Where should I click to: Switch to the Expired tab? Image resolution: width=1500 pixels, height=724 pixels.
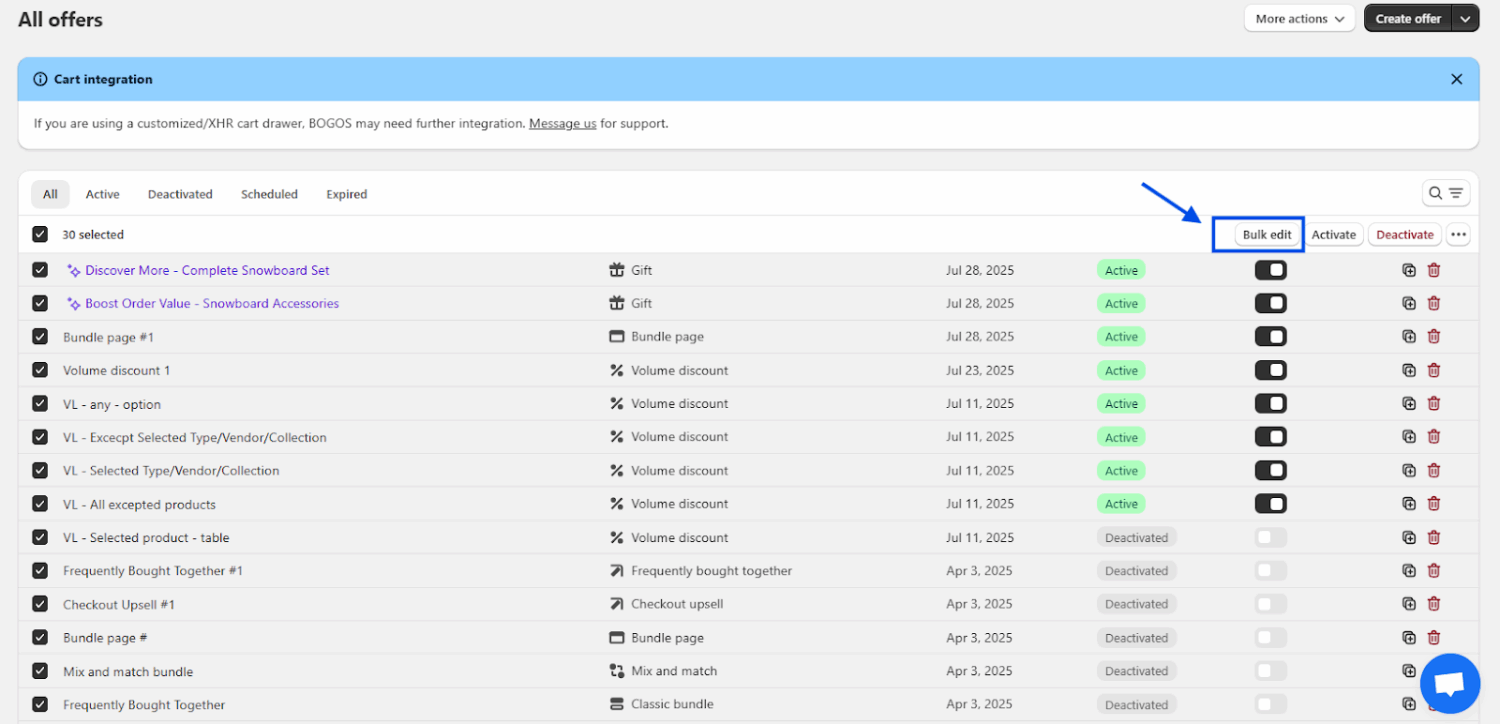pyautogui.click(x=347, y=194)
